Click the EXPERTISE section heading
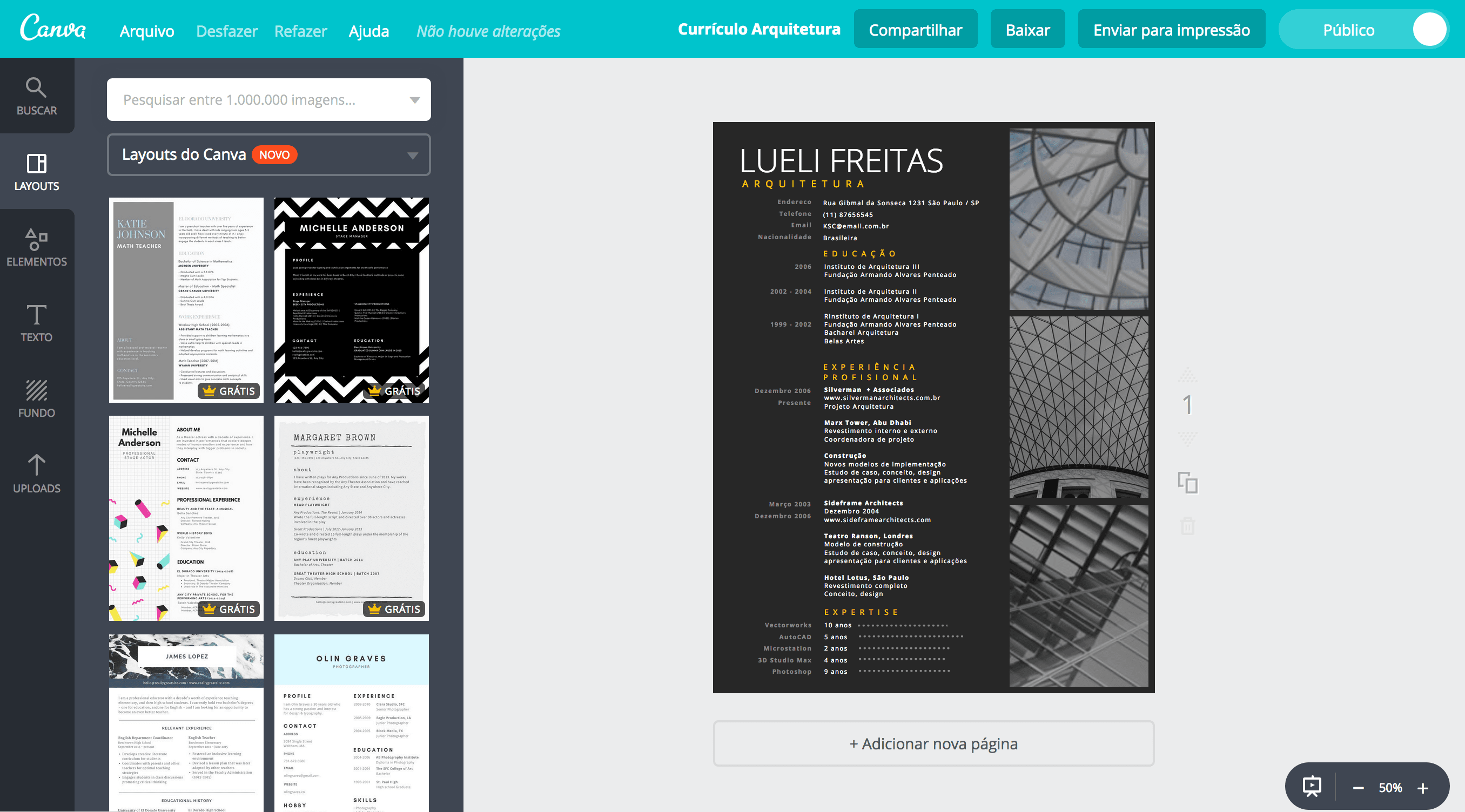This screenshot has height=812, width=1465. [x=861, y=612]
